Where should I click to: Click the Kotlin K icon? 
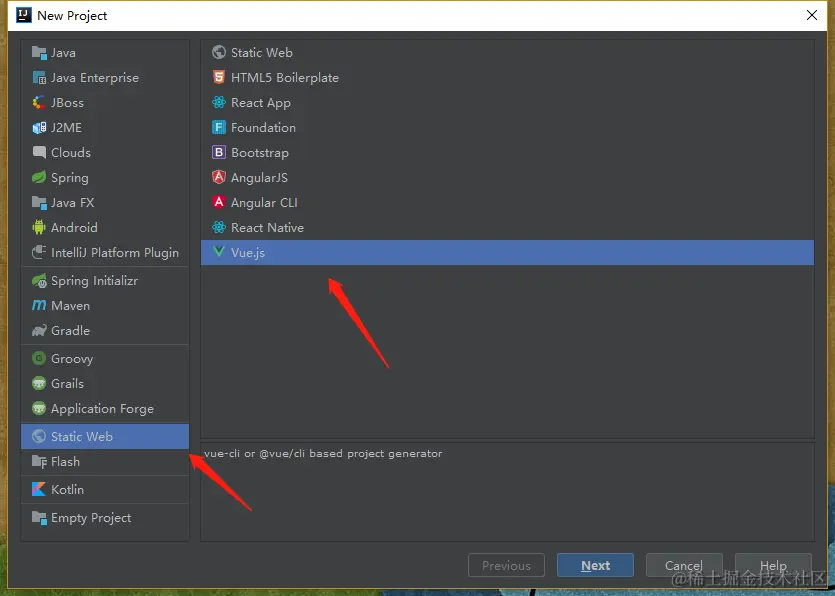[x=39, y=489]
